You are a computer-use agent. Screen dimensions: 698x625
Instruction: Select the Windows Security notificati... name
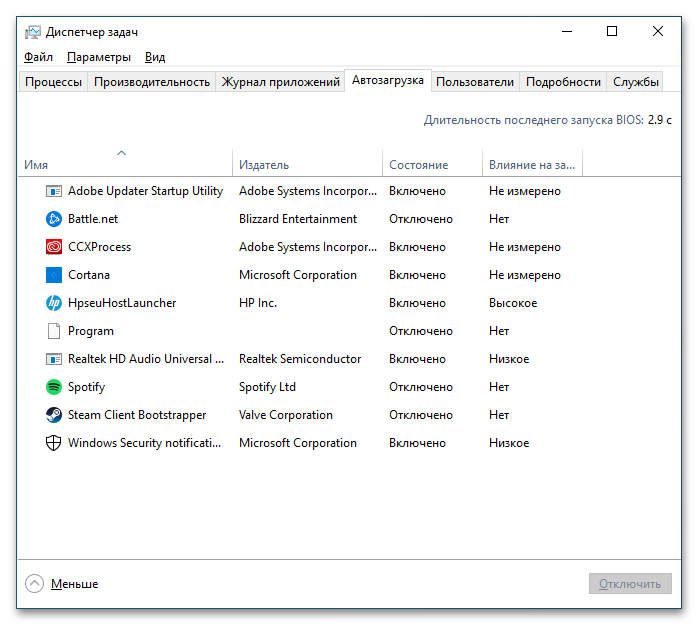(144, 443)
